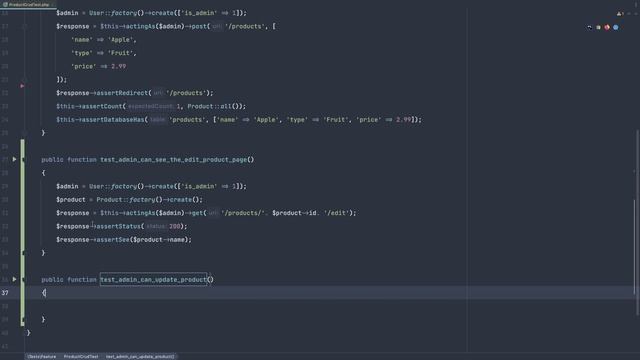Click post '/products' request line
Viewport: 640px width, 360px height.
166,26
